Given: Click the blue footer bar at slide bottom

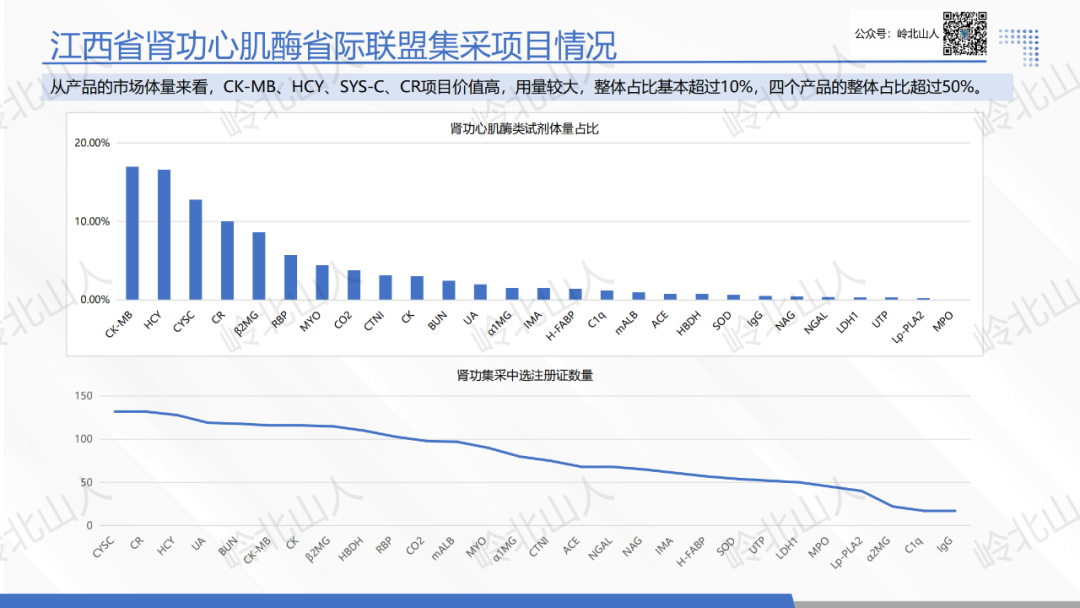Looking at the screenshot, I should (397, 601).
